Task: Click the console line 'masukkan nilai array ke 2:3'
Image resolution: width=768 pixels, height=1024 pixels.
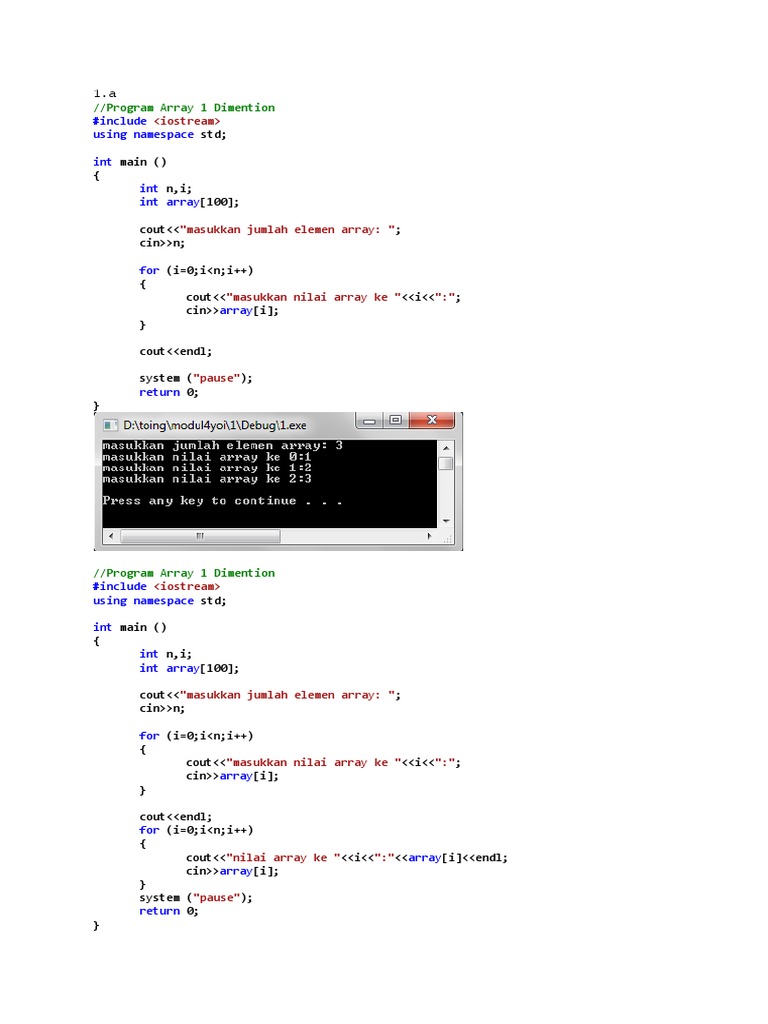Action: pos(206,479)
